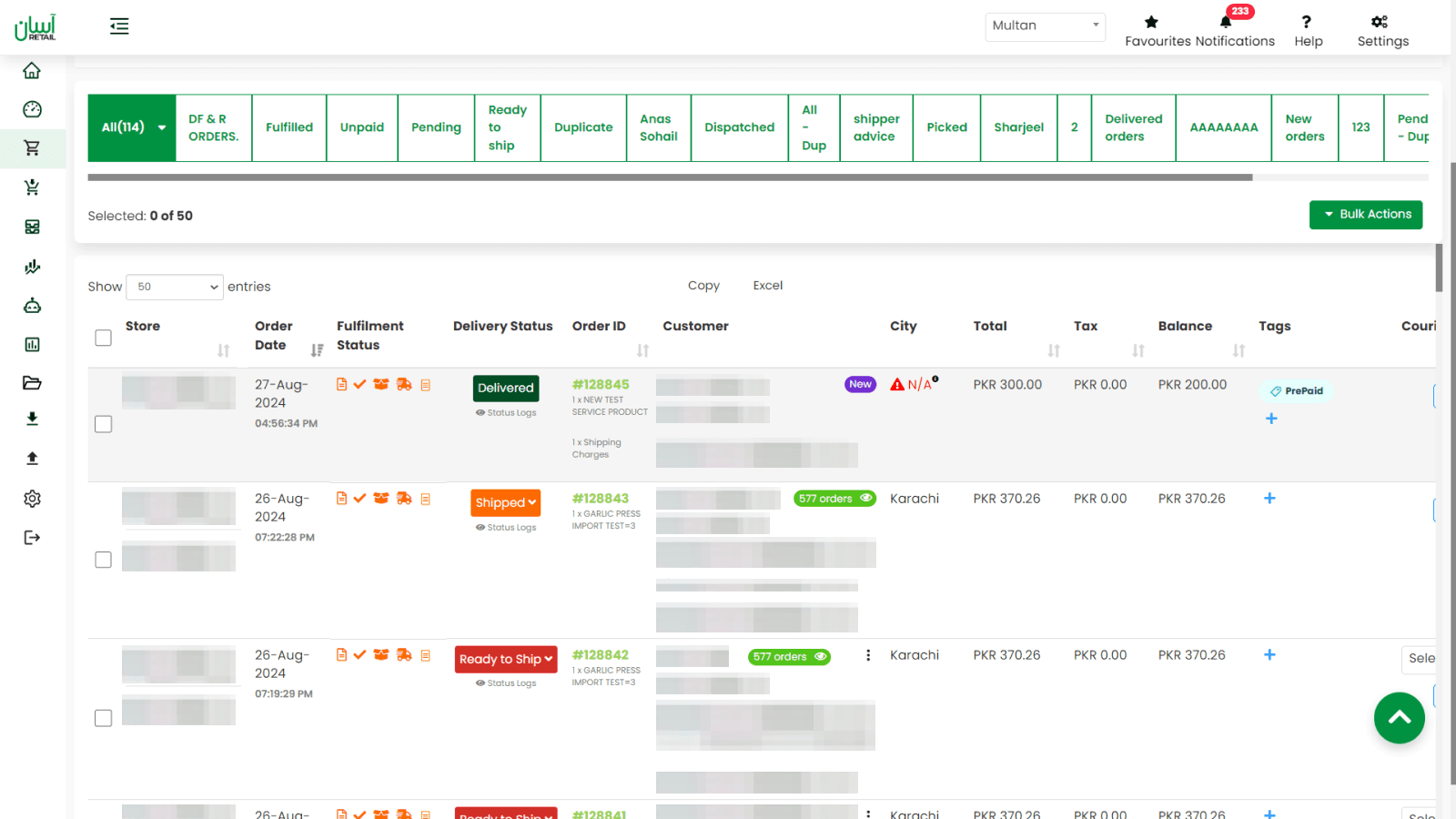The height and width of the screenshot is (819, 1456).
Task: Click the delivery truck icon for order #128845
Action: pos(405,384)
